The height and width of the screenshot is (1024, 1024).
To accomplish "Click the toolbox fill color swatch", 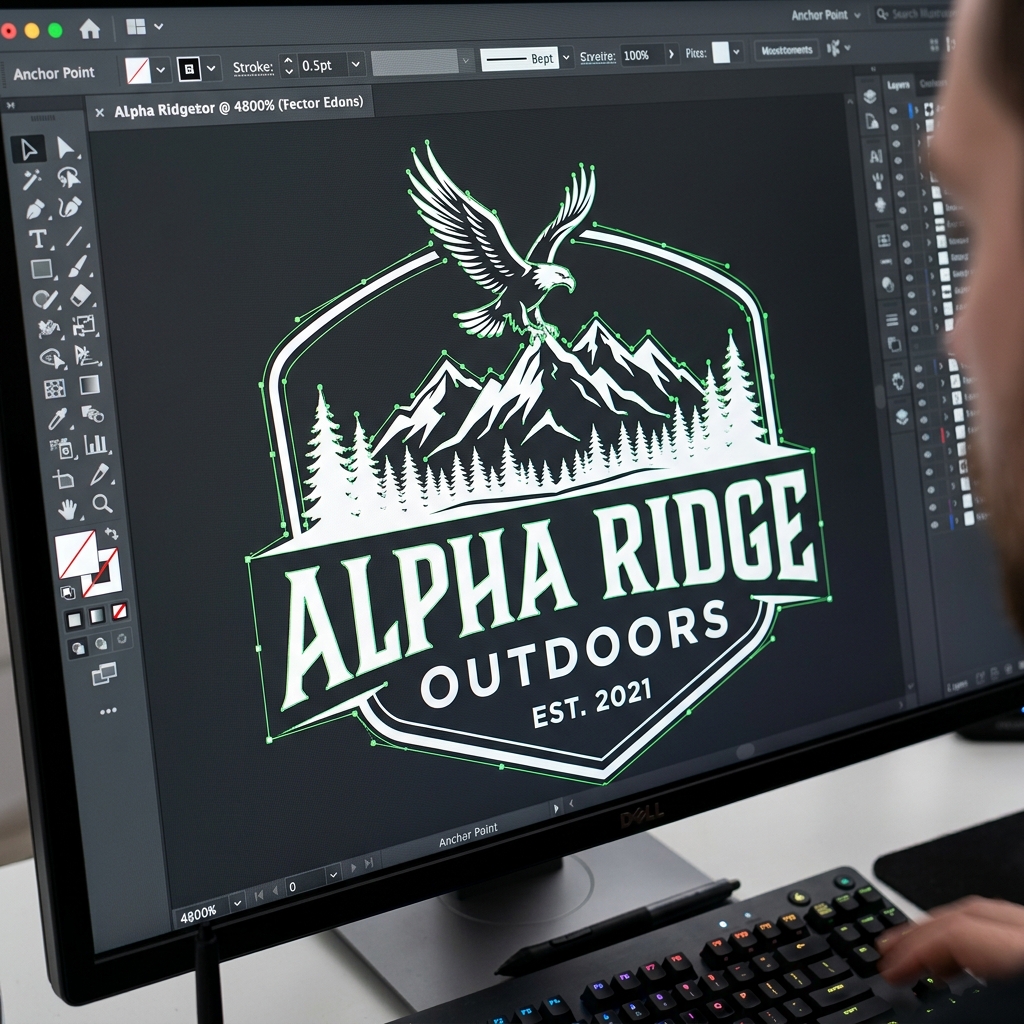I will coord(75,554).
